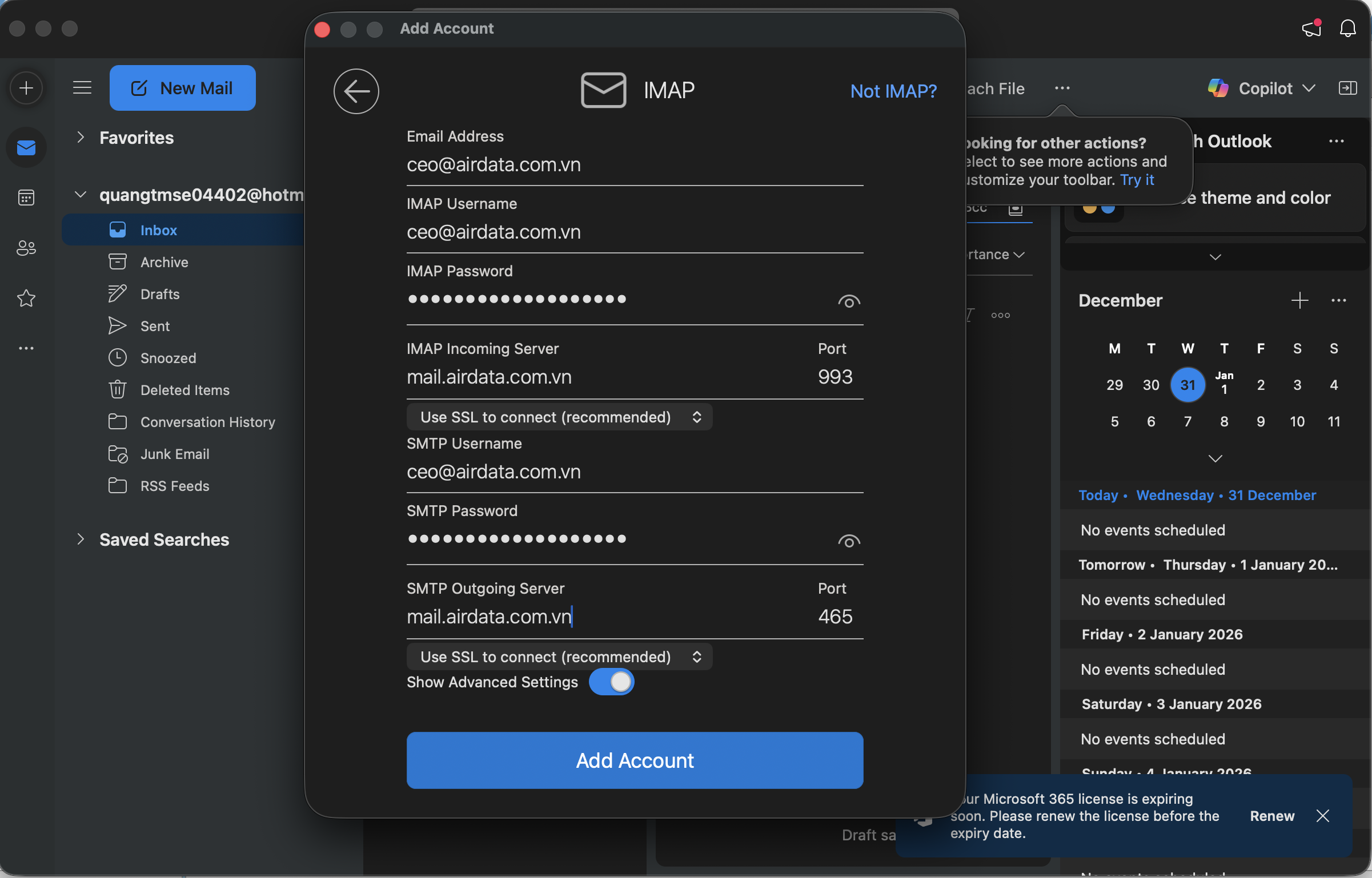Image resolution: width=1372 pixels, height=878 pixels.
Task: Click the megaphone announcements icon
Action: [1311, 29]
